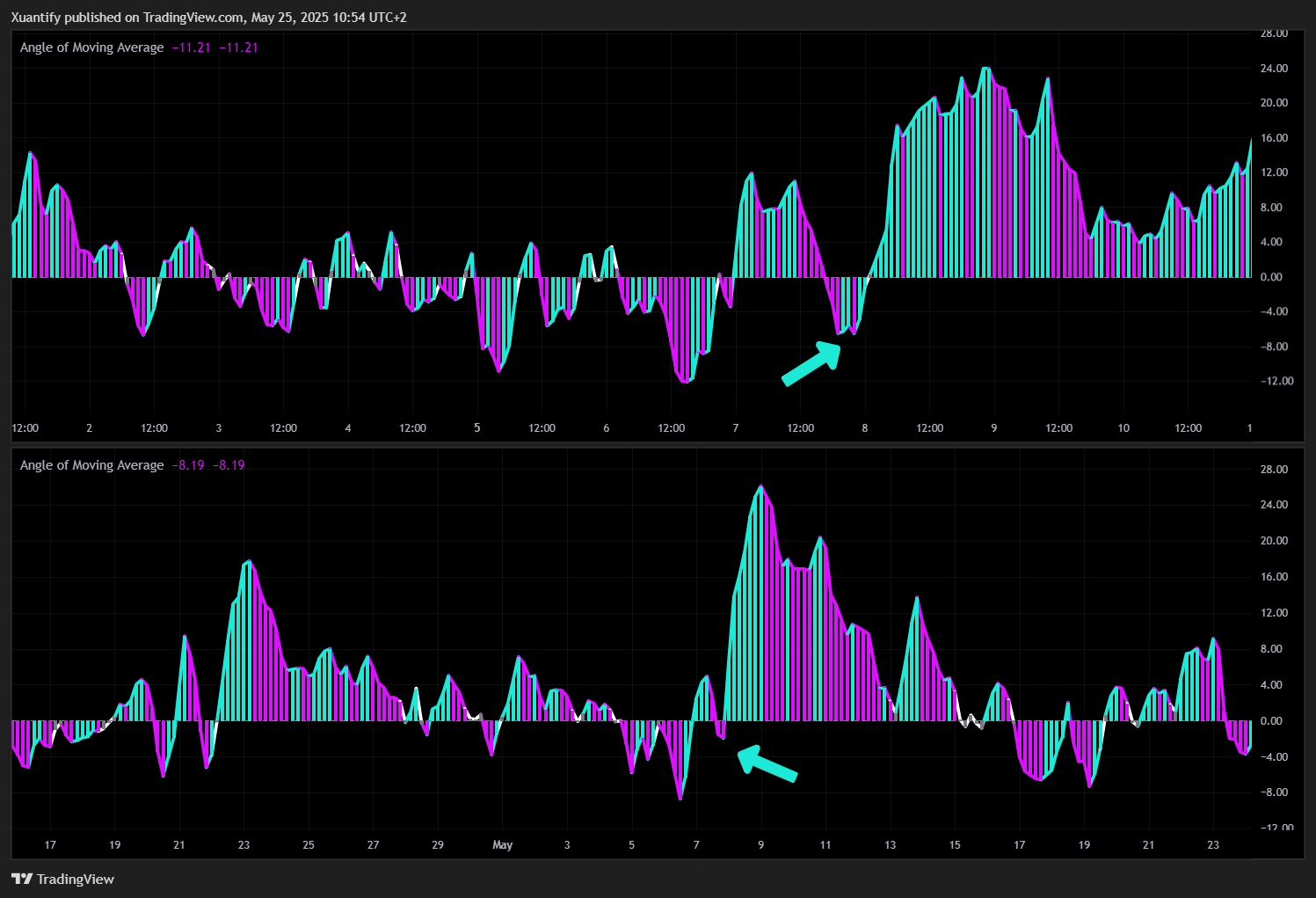Click 20.00 on the bottom chart's price scale
Screen dimensions: 1316x898
(x=1274, y=541)
